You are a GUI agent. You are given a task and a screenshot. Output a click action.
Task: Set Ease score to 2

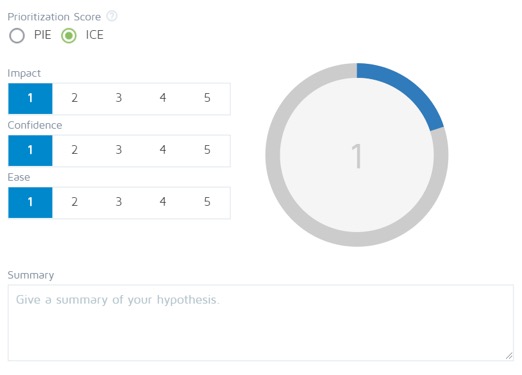[75, 203]
